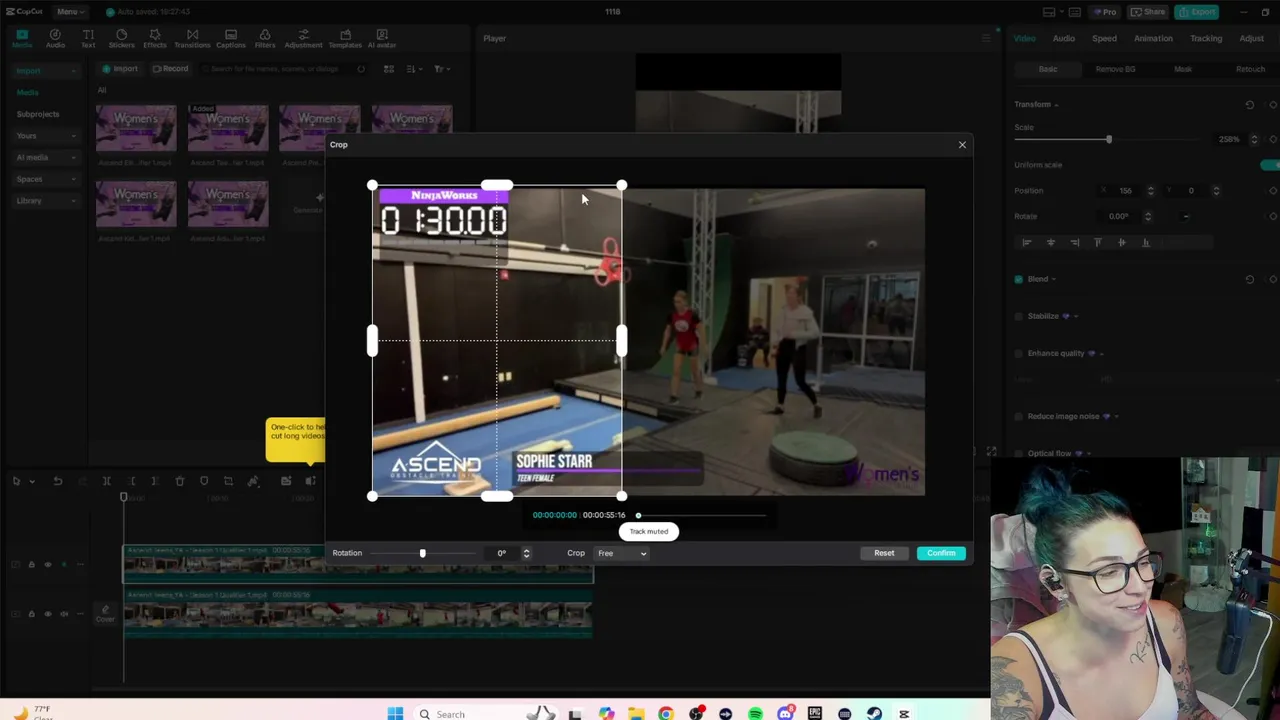Click the crop preview playback progress bar
The image size is (1280, 720).
pos(701,515)
